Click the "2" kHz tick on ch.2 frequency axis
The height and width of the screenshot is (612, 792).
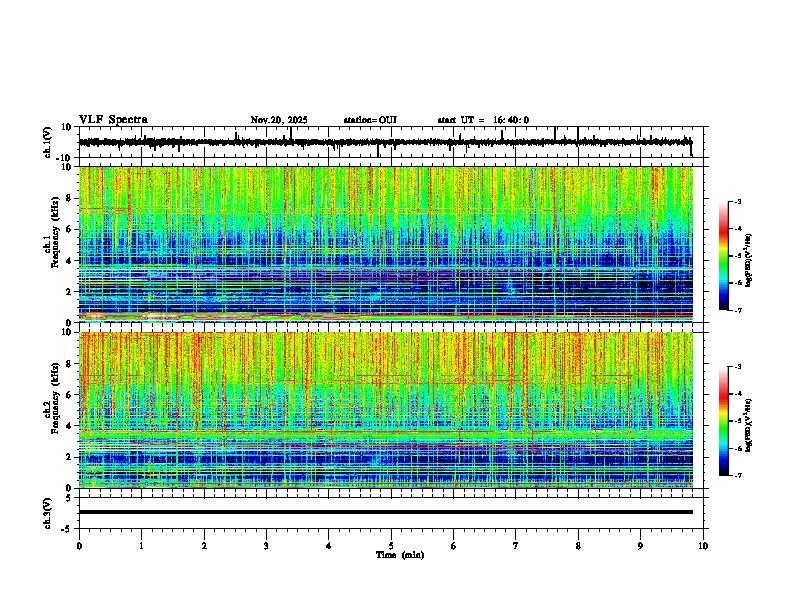point(69,457)
